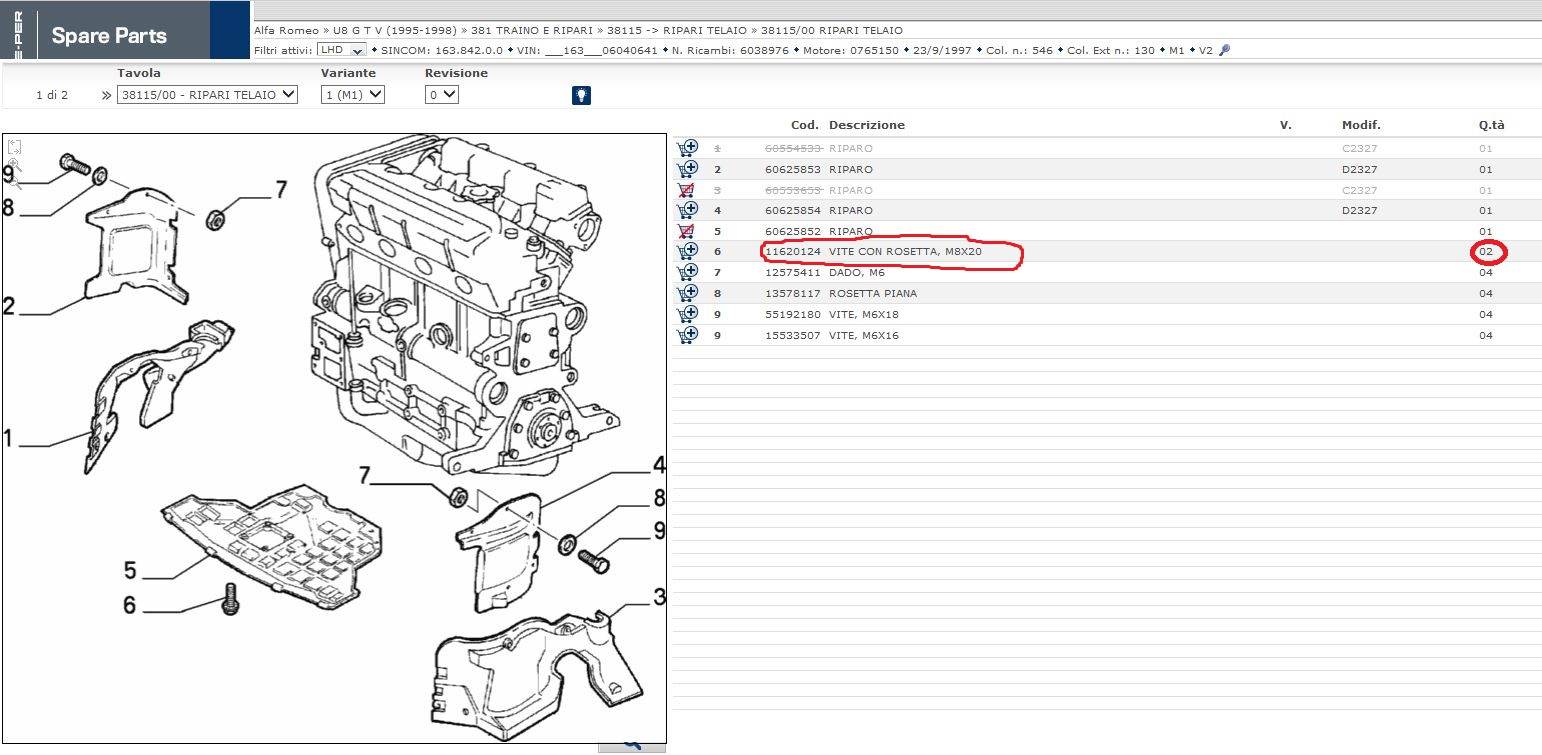Screen dimensions: 1542x755
Task: Click the fit-to-frame icon on the diagram
Action: click(14, 148)
